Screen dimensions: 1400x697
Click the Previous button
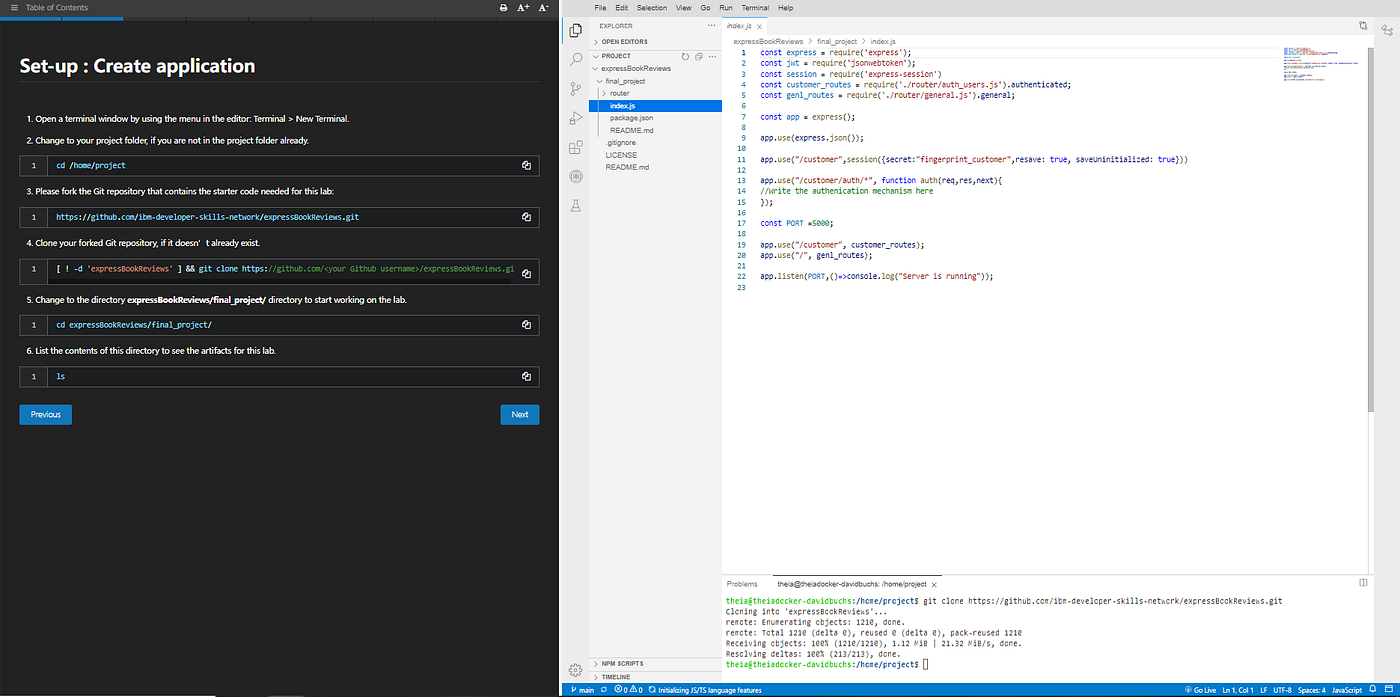tap(45, 414)
